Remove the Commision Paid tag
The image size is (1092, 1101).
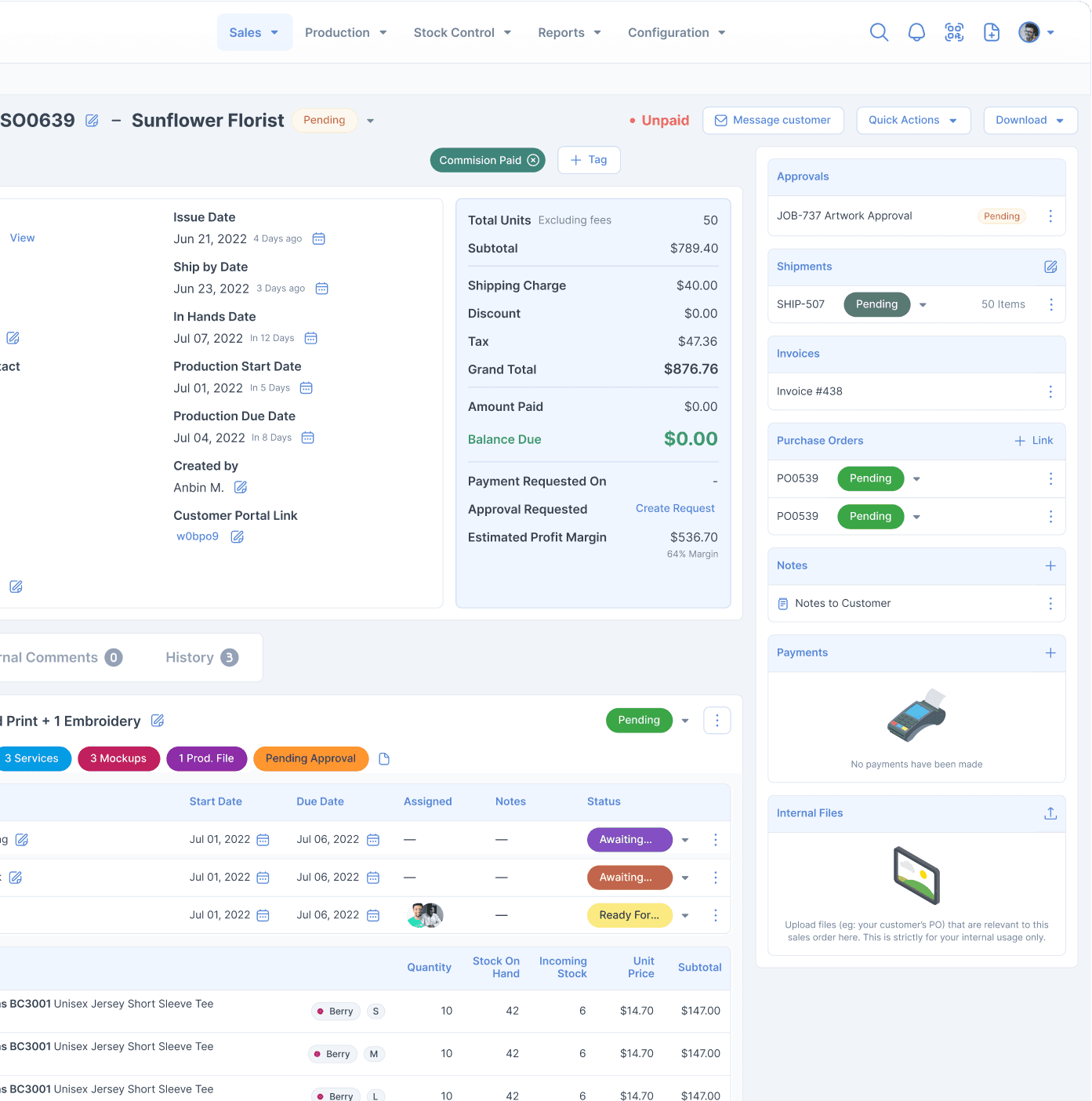(533, 160)
